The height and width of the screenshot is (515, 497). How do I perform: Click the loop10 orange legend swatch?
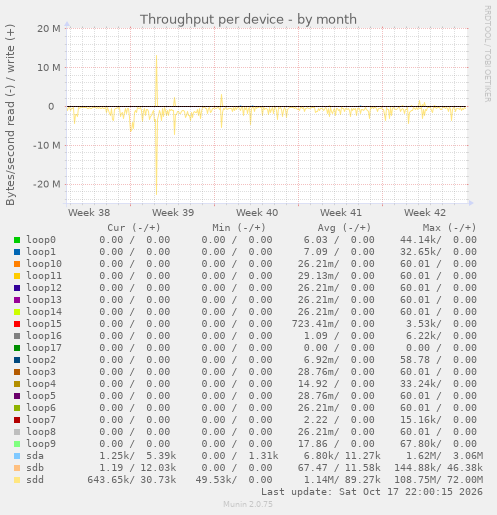[x=17, y=264]
